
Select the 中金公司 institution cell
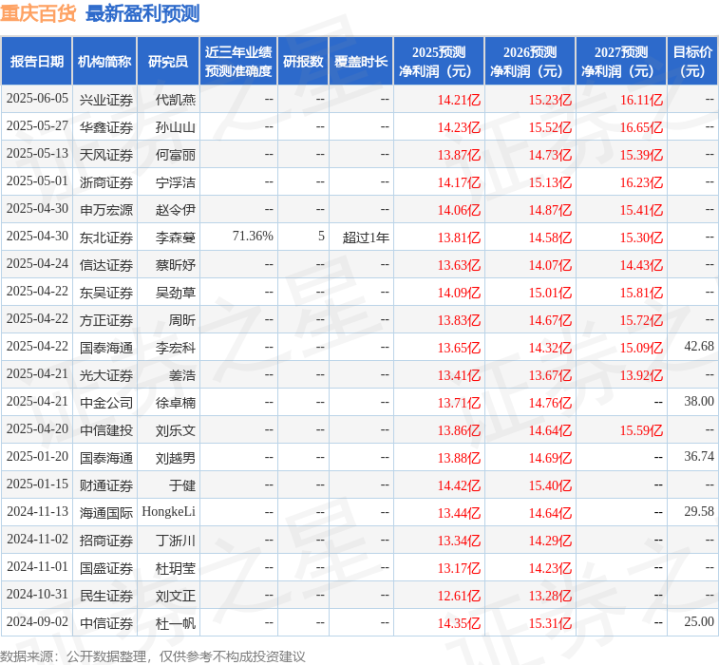point(106,403)
